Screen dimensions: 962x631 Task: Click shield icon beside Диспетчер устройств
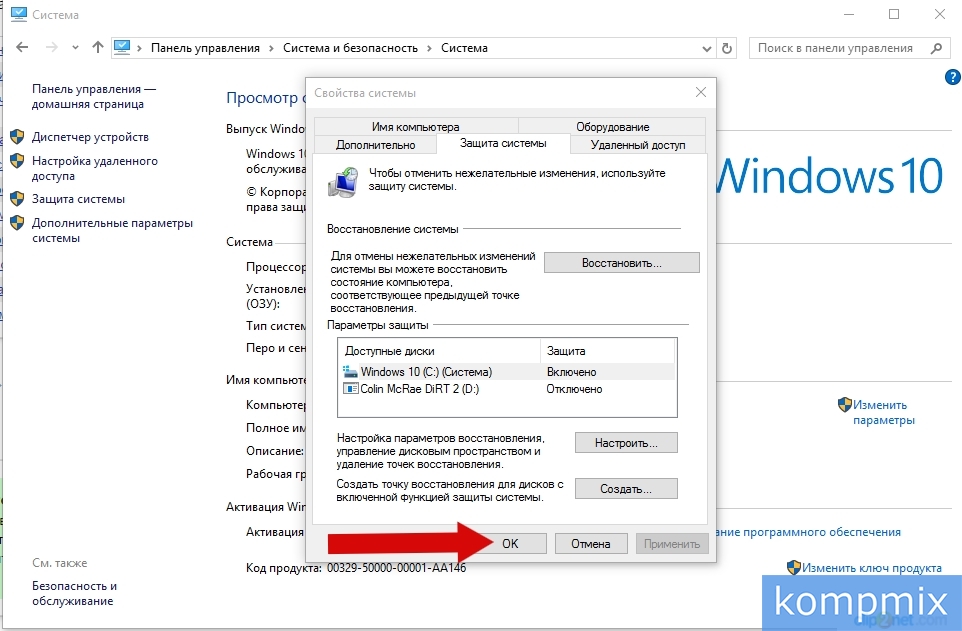[17, 136]
